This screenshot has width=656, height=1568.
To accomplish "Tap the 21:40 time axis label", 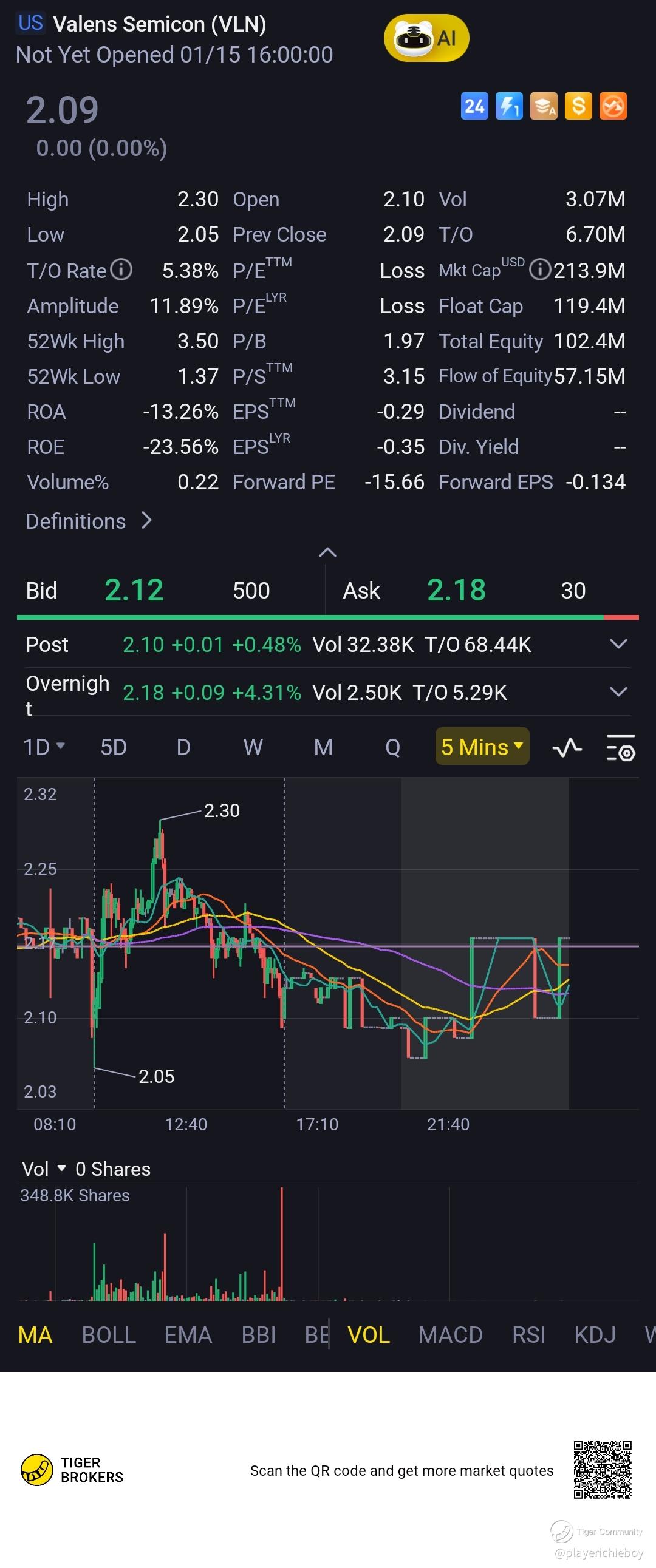I will (x=448, y=1124).
